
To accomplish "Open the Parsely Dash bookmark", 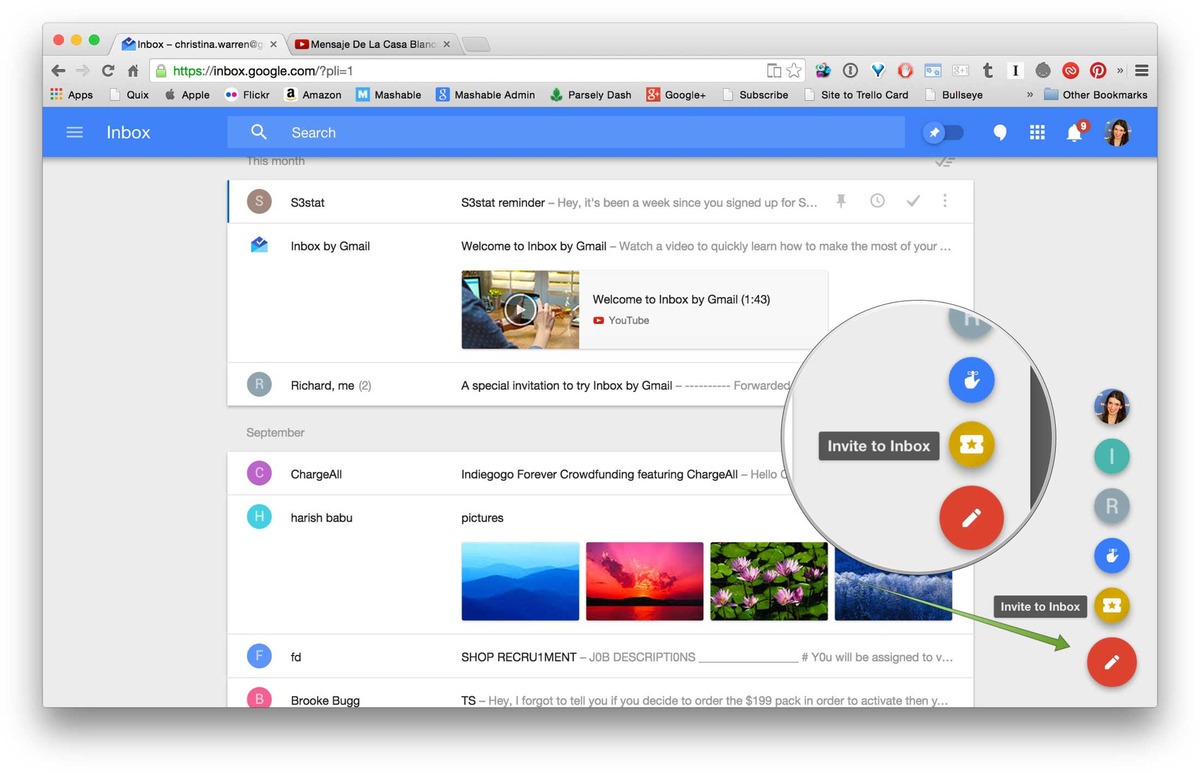I will point(590,95).
